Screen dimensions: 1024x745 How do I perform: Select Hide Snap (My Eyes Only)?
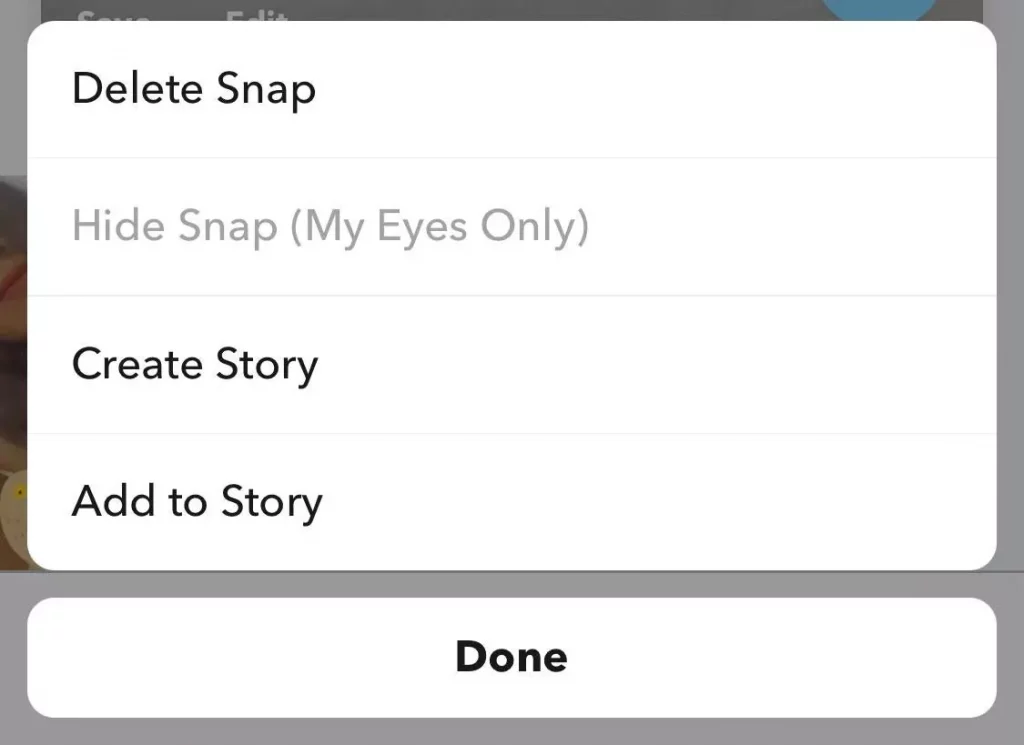coord(512,227)
